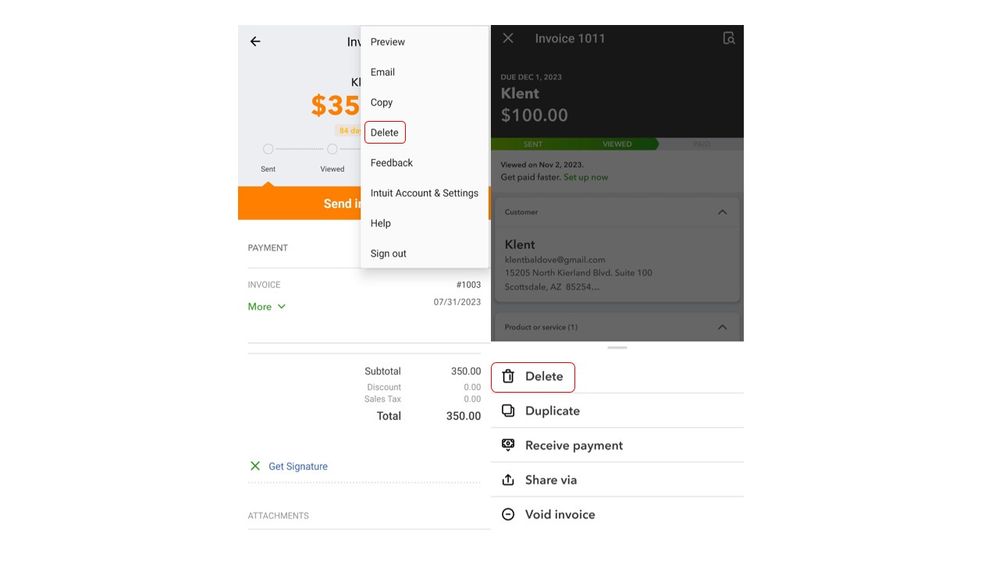Open the Set up now link

pyautogui.click(x=586, y=177)
